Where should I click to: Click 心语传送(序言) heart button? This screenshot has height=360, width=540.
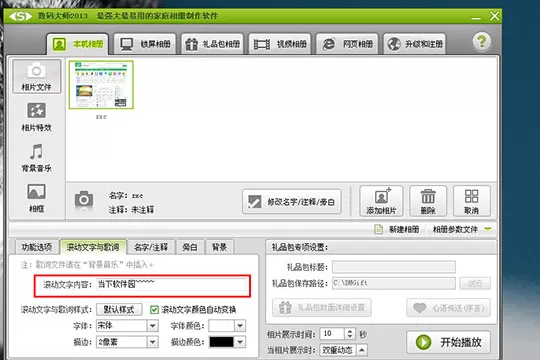[448, 308]
